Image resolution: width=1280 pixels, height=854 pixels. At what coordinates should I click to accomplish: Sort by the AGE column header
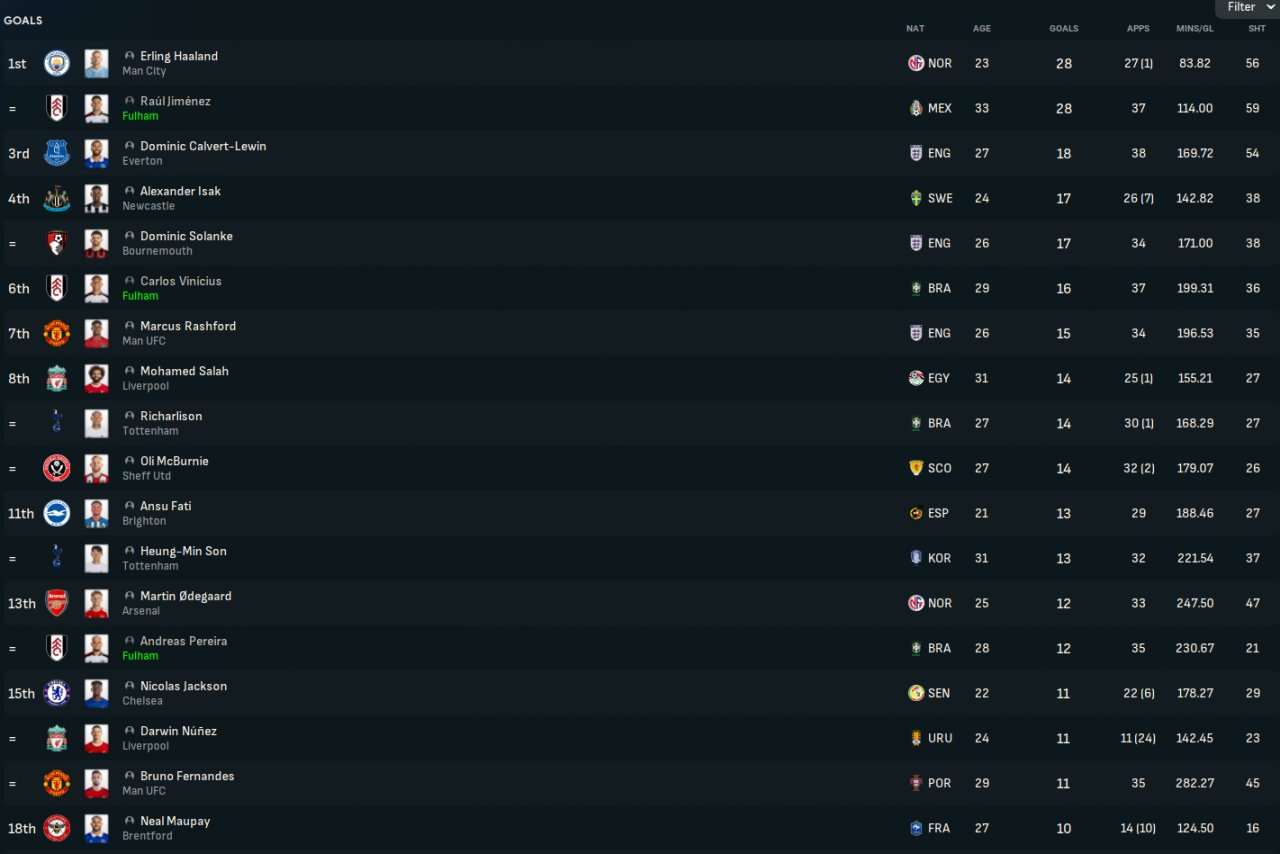click(981, 28)
